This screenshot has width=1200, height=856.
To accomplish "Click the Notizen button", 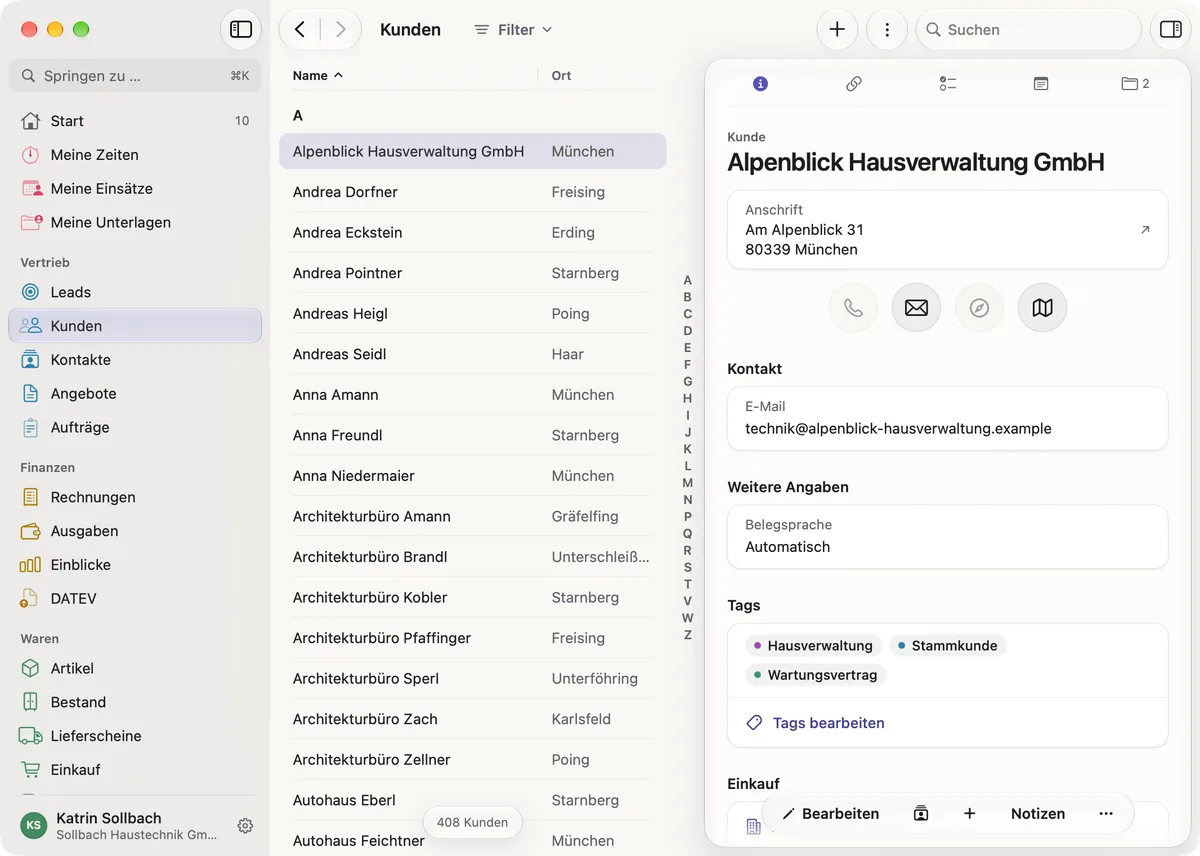I will pos(1038,814).
